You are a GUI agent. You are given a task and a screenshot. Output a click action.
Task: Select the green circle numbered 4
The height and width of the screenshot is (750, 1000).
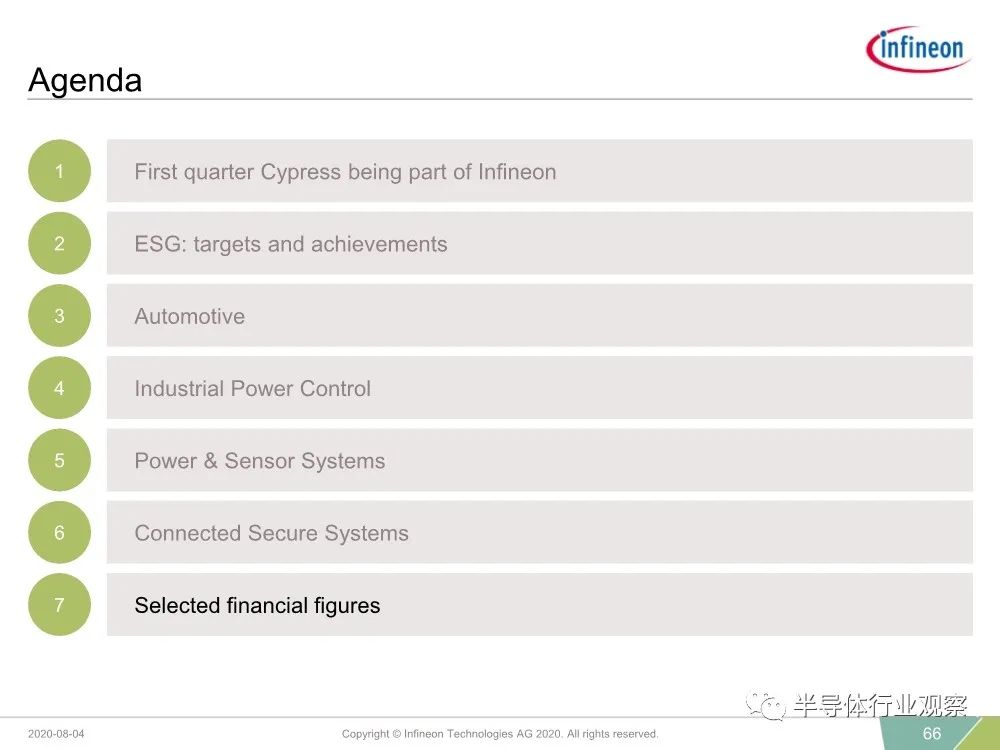click(59, 388)
